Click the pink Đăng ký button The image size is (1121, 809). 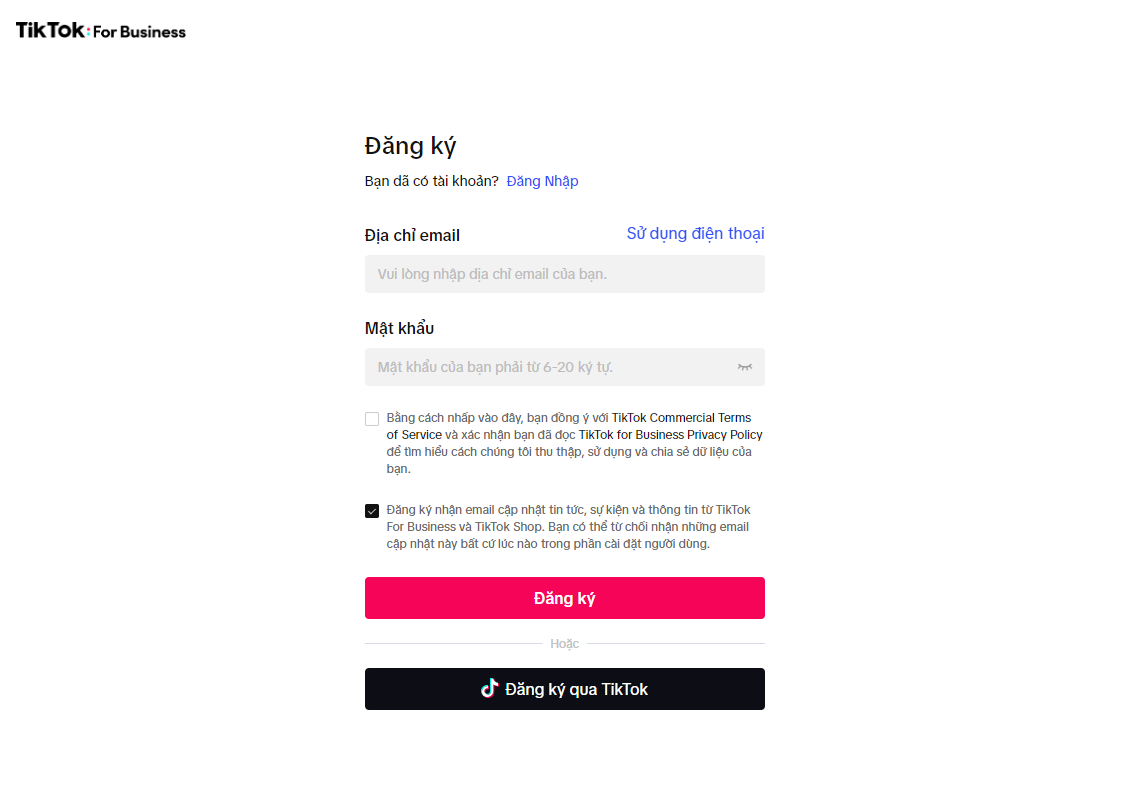click(565, 598)
